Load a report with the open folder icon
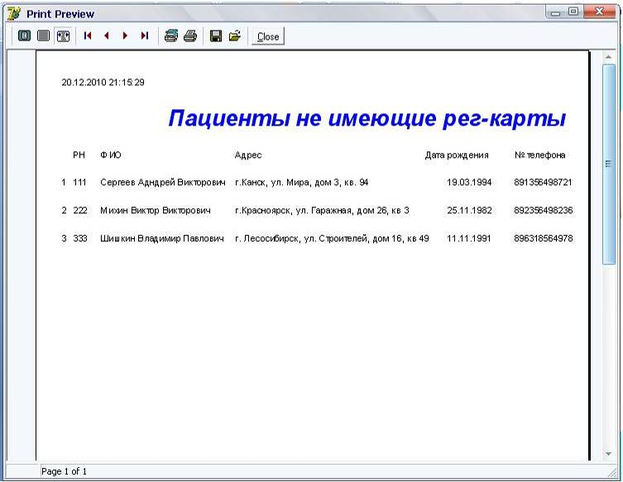Image resolution: width=623 pixels, height=482 pixels. coord(235,36)
